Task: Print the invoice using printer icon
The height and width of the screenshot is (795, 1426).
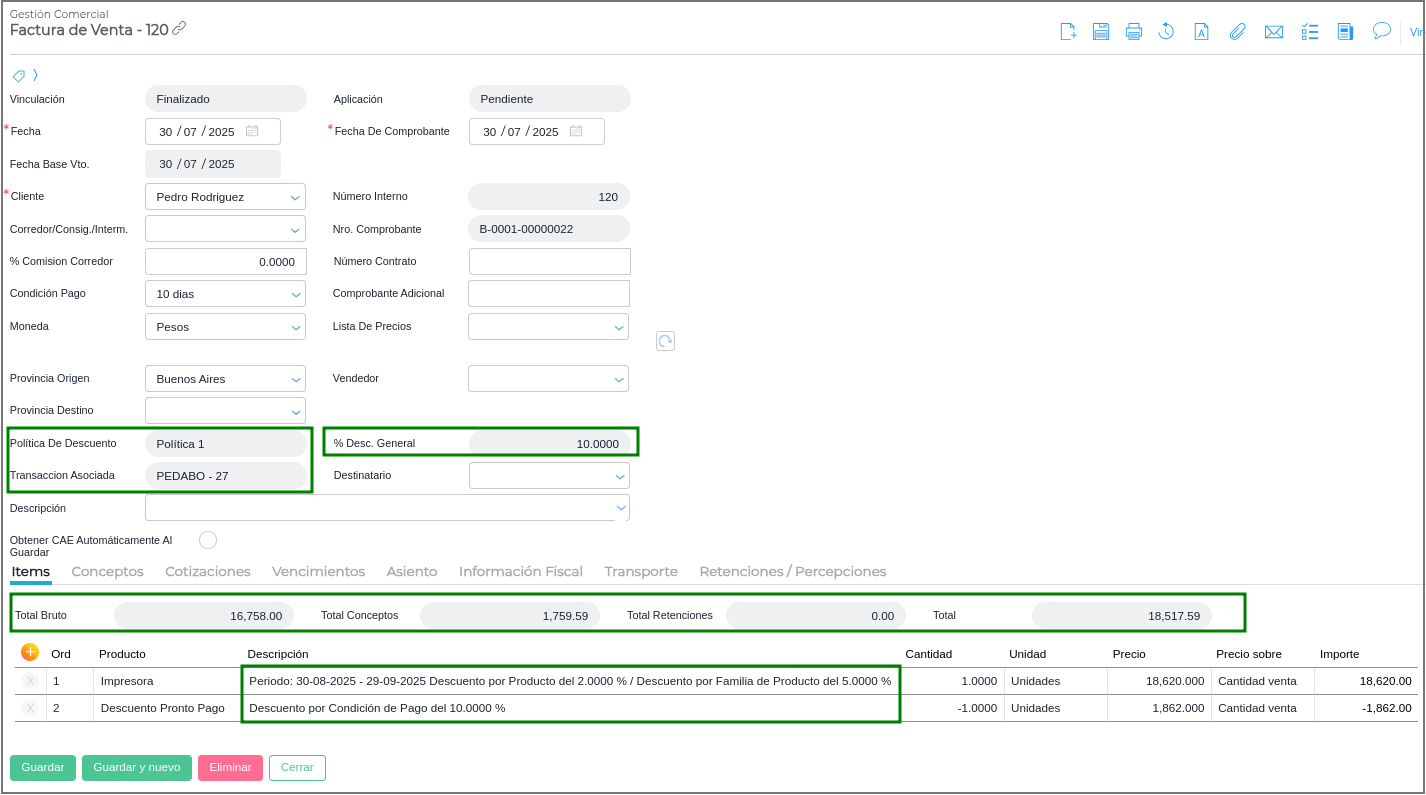Action: (1133, 32)
